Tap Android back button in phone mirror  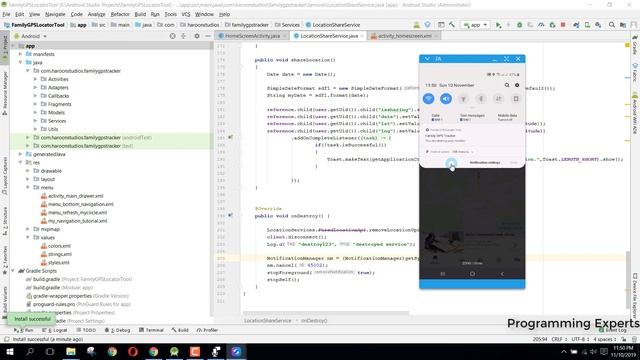click(502, 274)
